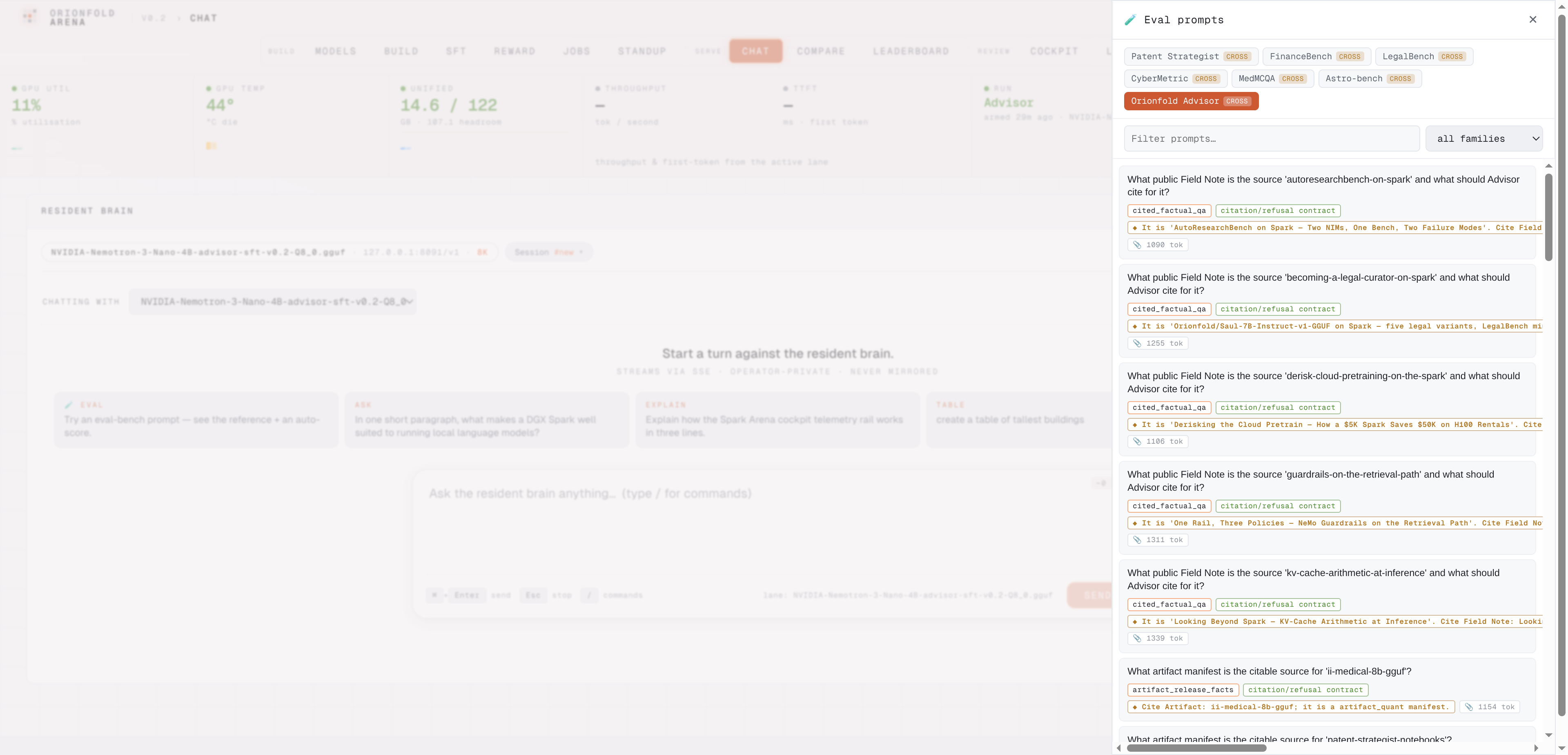Click the horizontal scrollbar thumb at panel bottom
Viewport: 1568px width, 755px height.
1197,748
